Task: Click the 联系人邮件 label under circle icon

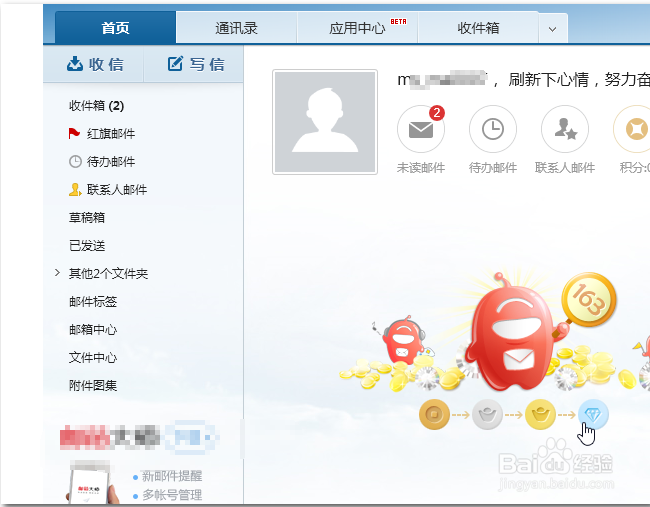Action: (565, 167)
